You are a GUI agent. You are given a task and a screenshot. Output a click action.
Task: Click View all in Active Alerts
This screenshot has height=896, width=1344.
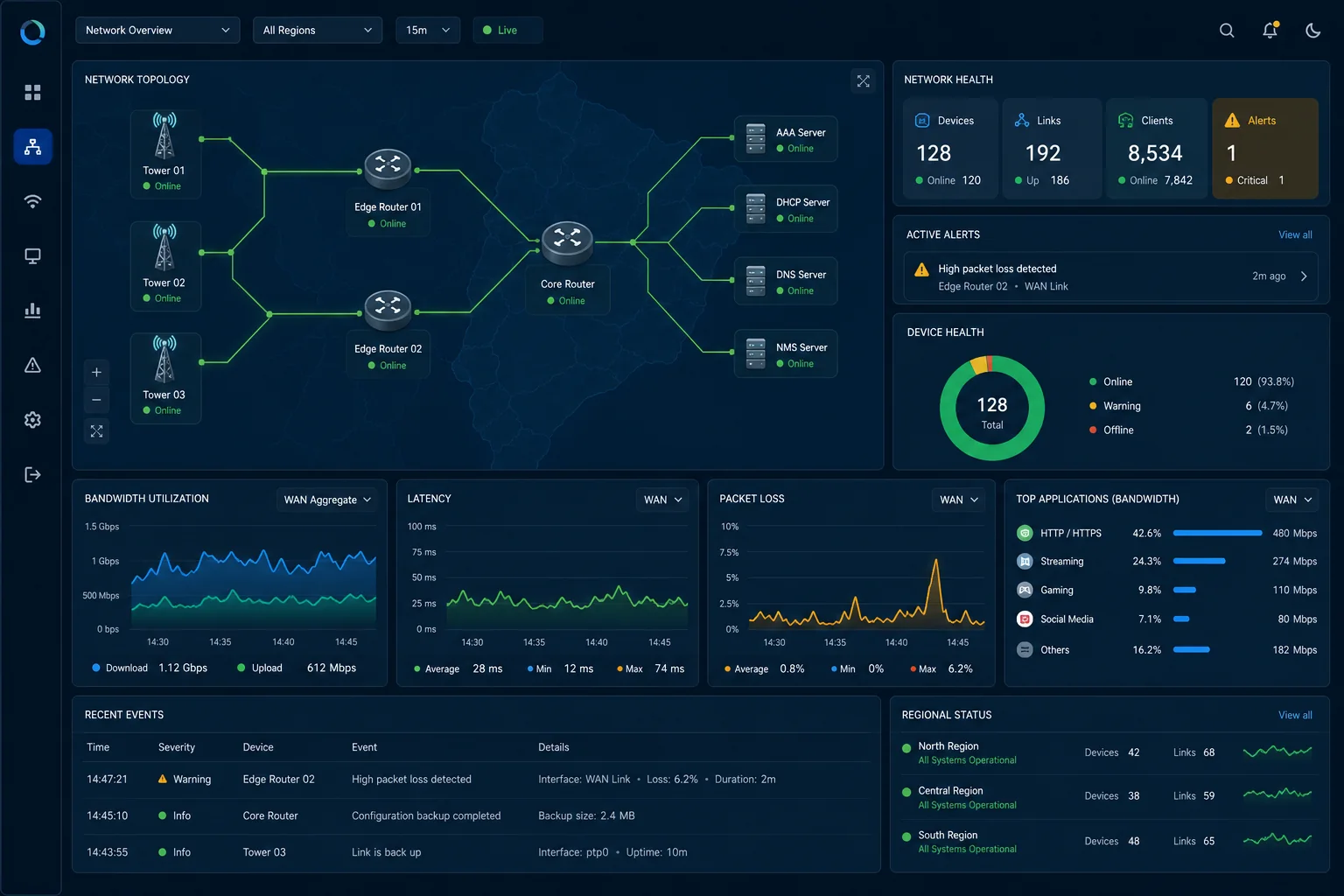1295,234
